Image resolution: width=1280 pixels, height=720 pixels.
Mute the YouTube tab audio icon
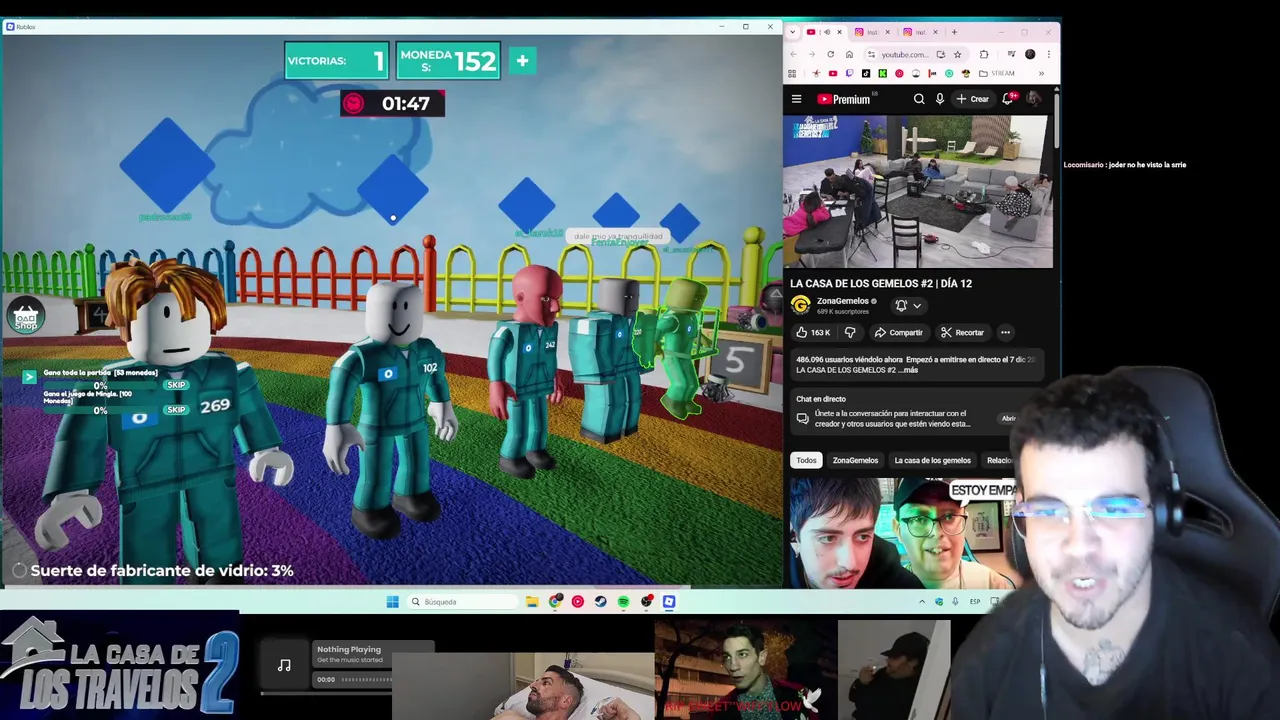click(x=827, y=32)
